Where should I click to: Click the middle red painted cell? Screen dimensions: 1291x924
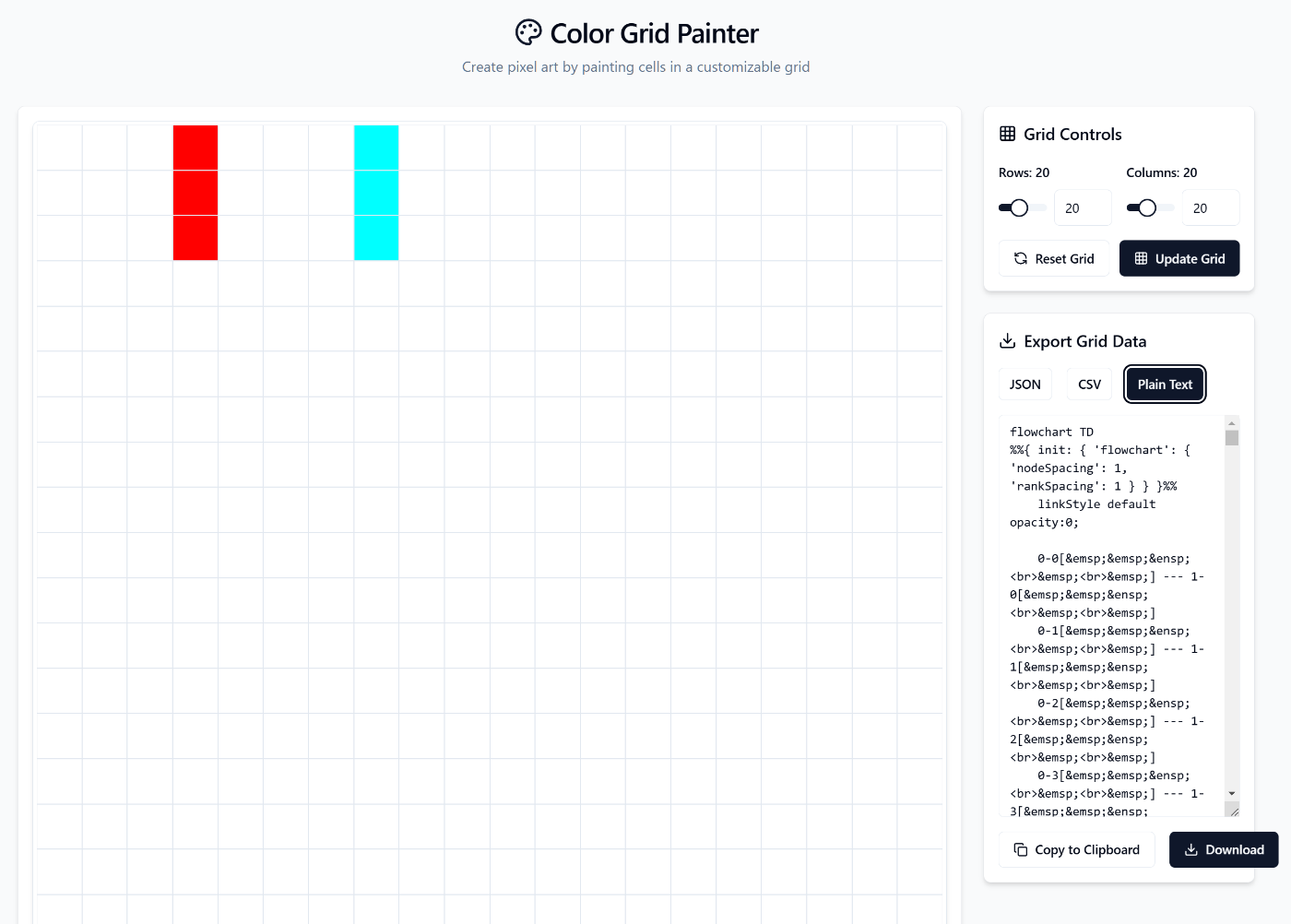pyautogui.click(x=195, y=193)
